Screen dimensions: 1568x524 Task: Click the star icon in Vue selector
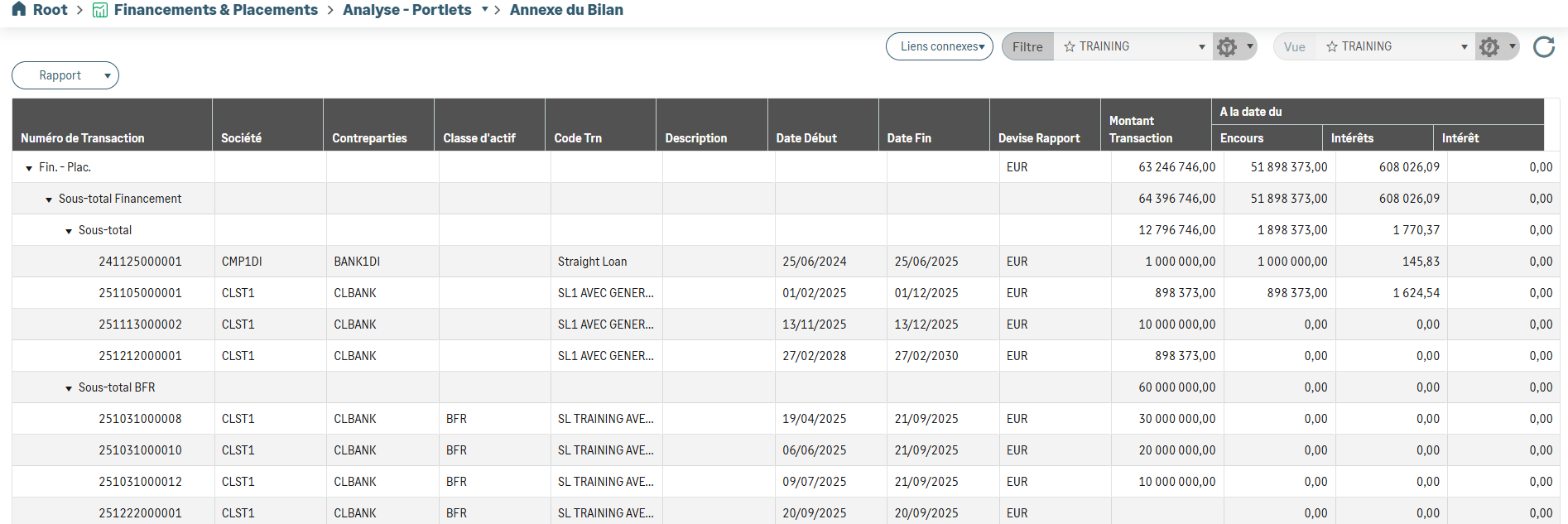pos(1332,47)
